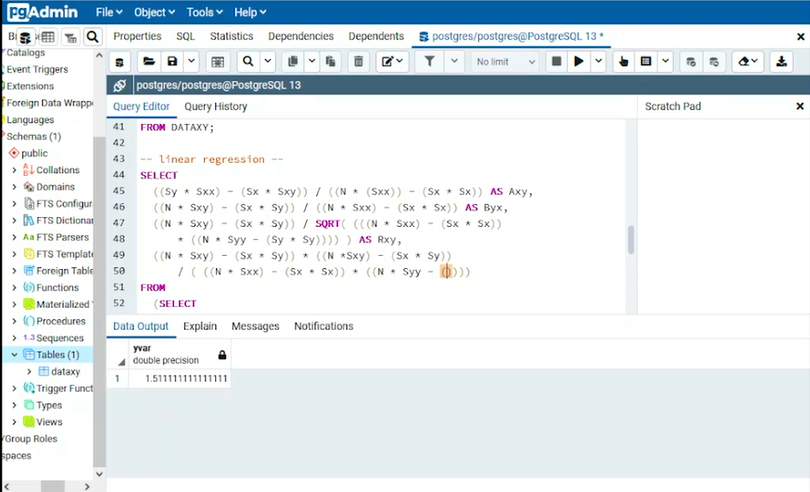The image size is (810, 492).
Task: Click the Rollback transaction icon
Action: pyautogui.click(x=714, y=62)
